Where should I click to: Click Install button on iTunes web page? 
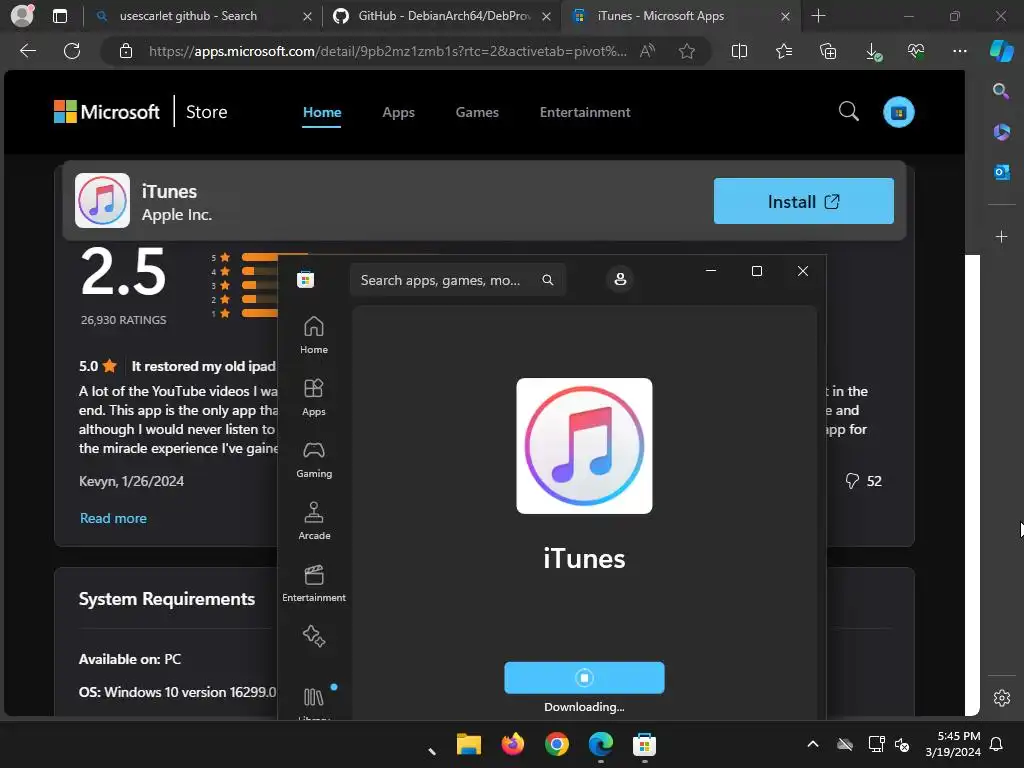tap(803, 201)
